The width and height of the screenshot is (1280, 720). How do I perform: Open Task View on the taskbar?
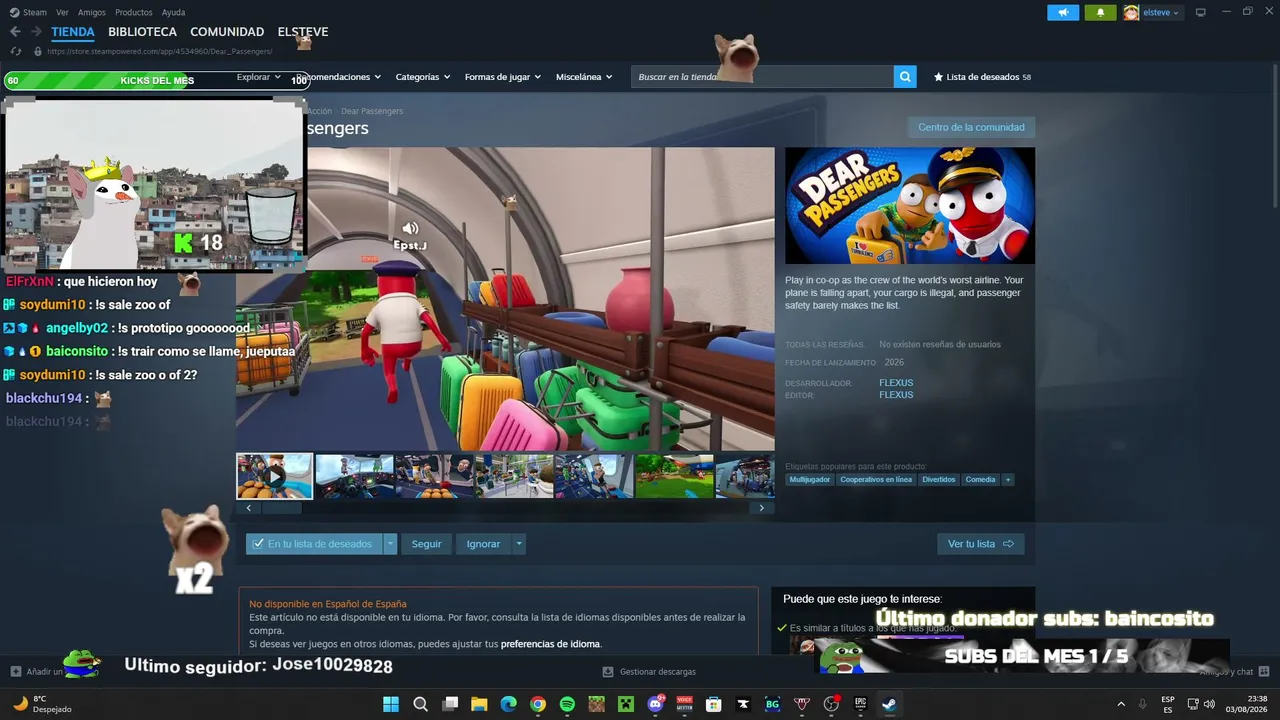pos(450,704)
